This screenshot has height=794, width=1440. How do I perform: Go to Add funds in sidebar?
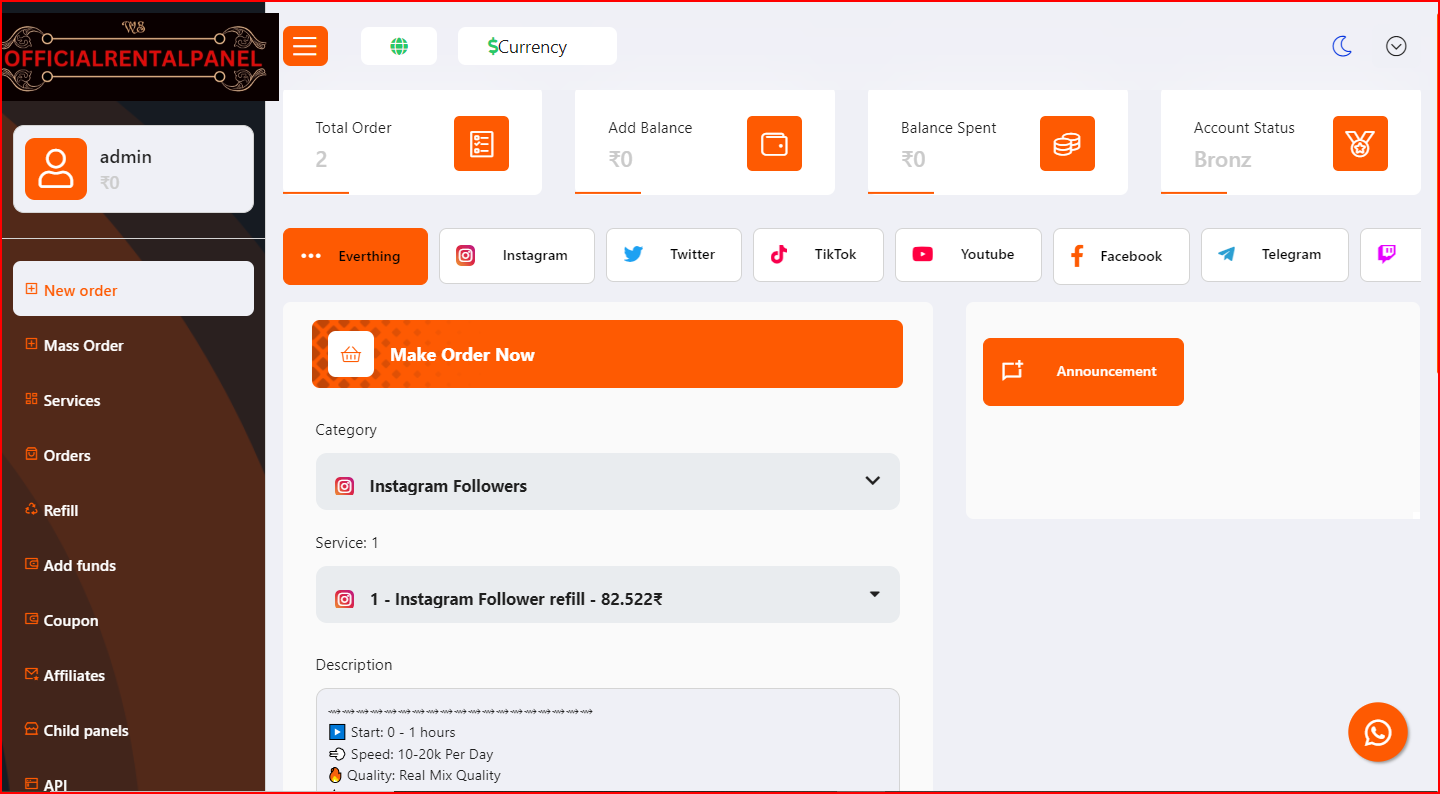click(79, 566)
